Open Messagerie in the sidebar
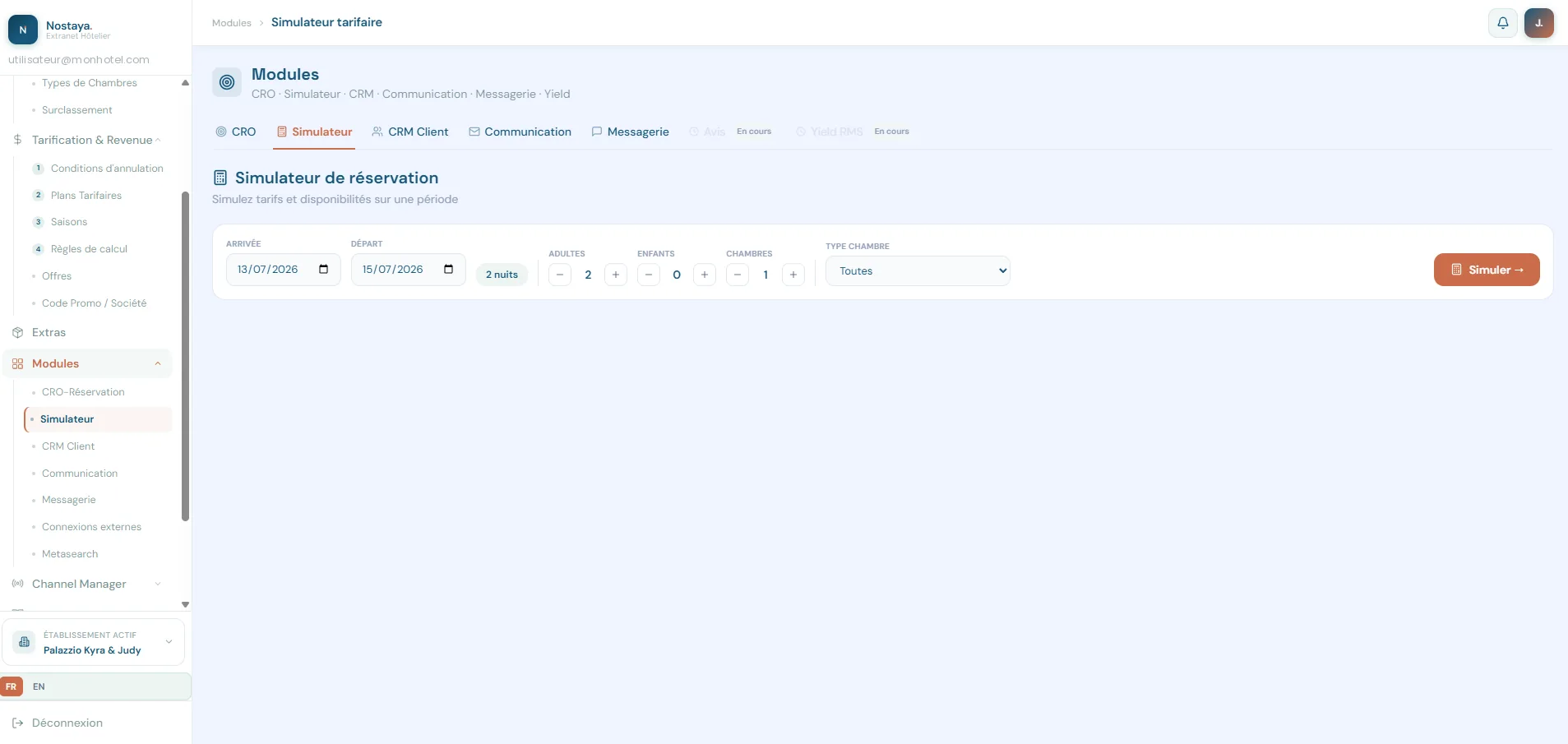1568x744 pixels. (x=69, y=500)
